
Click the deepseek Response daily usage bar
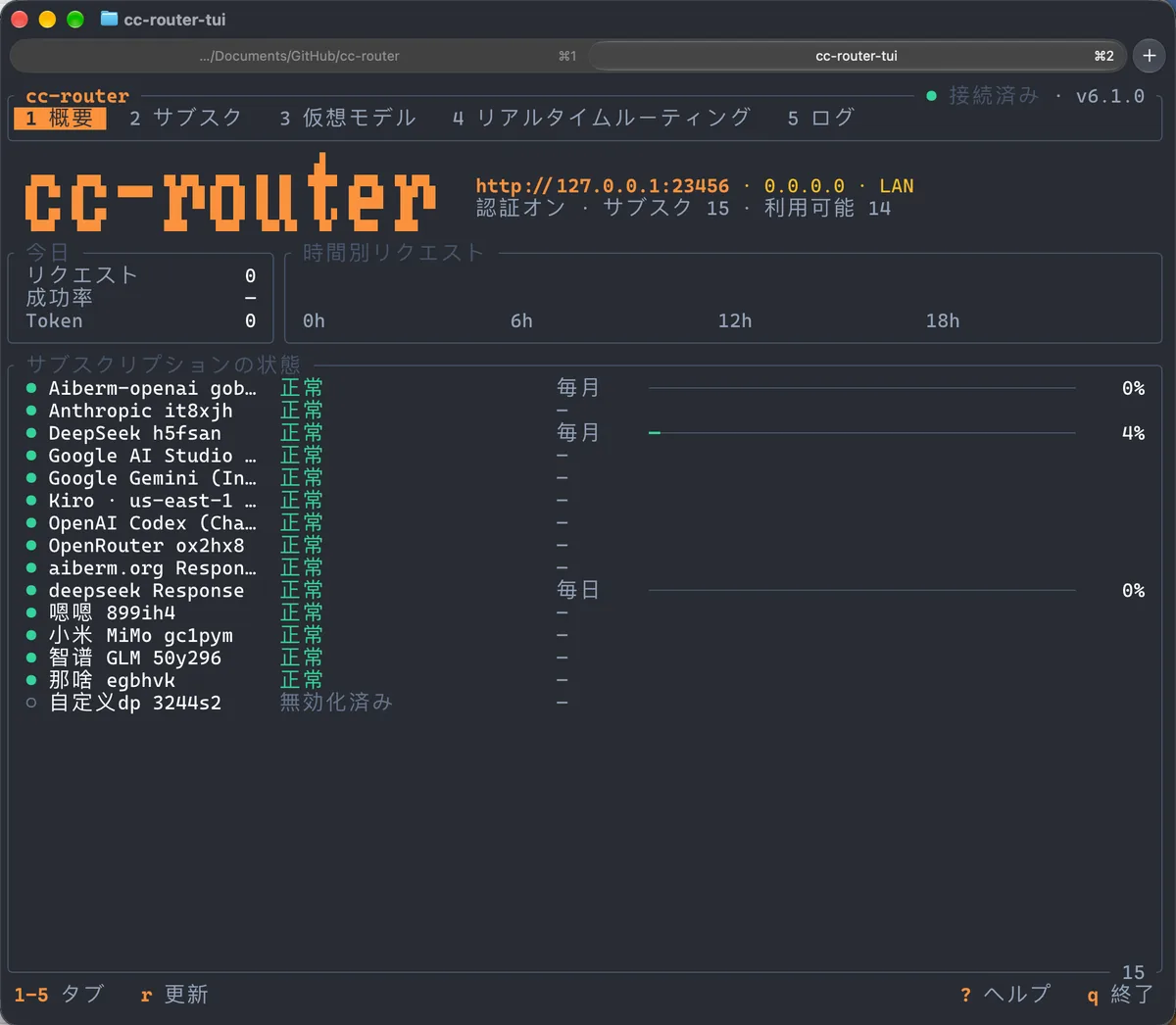862,591
